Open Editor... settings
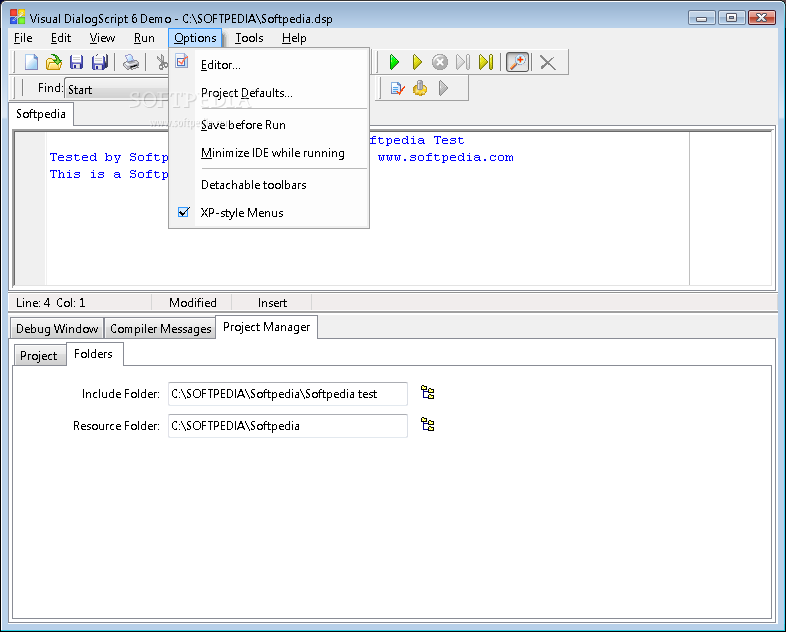 click(x=221, y=65)
